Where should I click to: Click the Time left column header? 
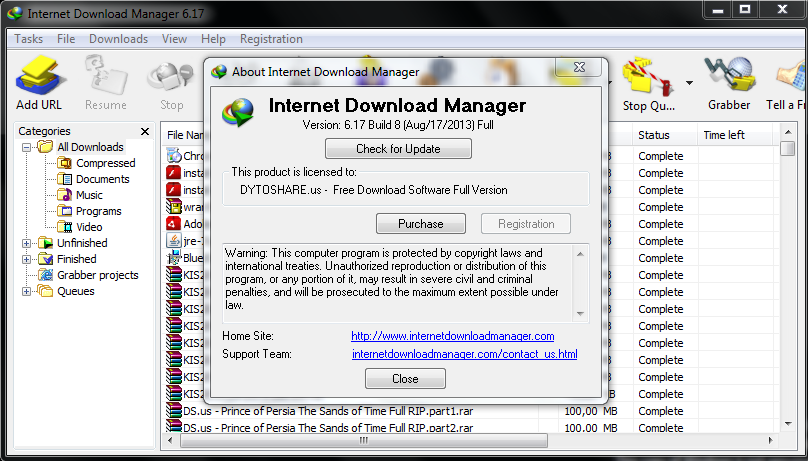(736, 135)
